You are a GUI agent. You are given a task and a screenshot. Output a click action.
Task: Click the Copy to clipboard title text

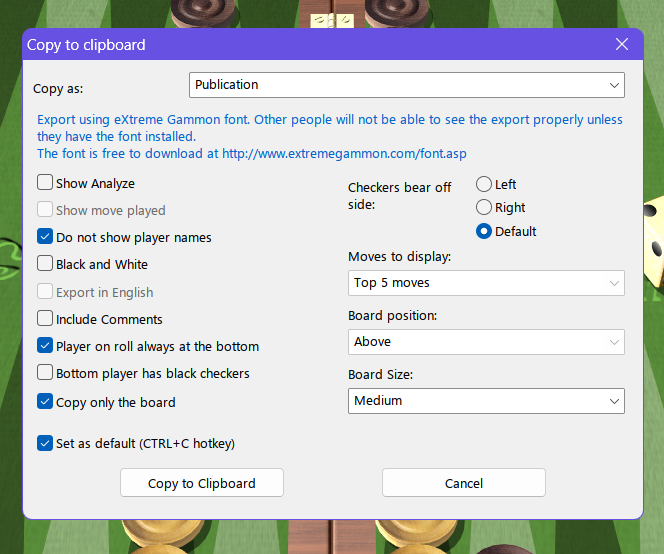[86, 45]
